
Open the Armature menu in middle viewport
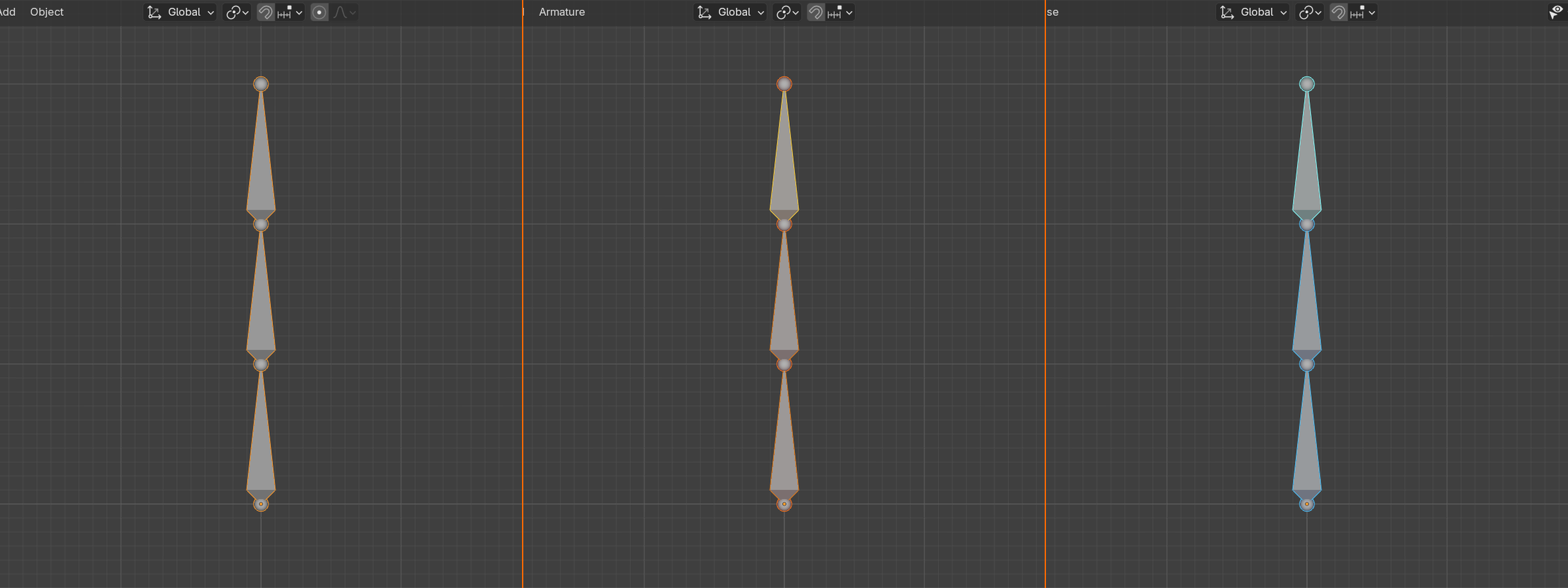tap(562, 12)
